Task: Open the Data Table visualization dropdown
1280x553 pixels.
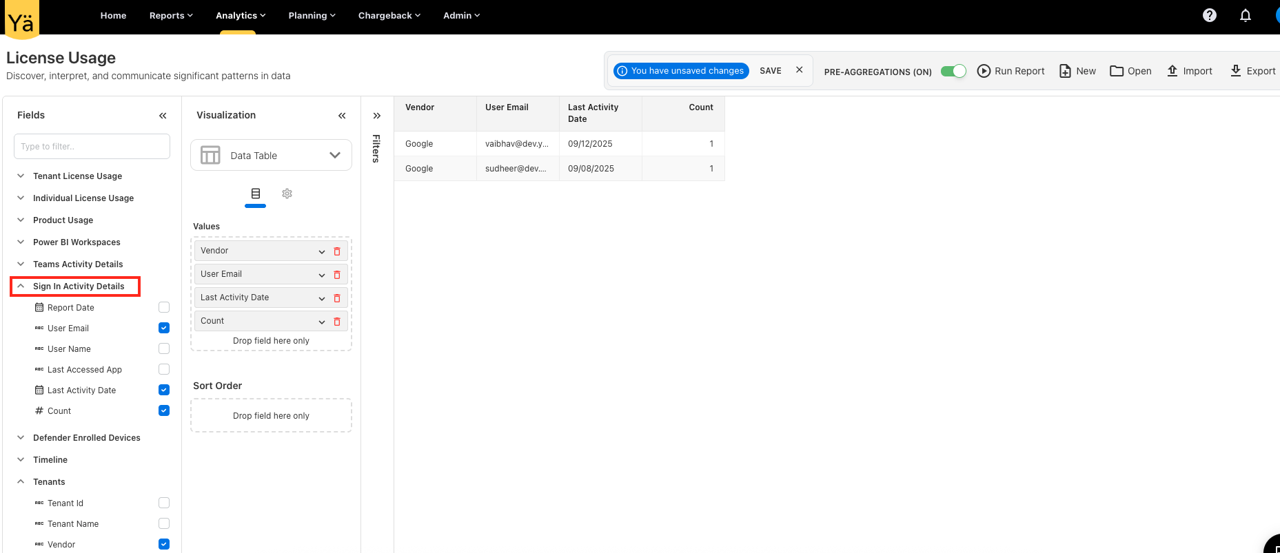Action: tap(335, 155)
